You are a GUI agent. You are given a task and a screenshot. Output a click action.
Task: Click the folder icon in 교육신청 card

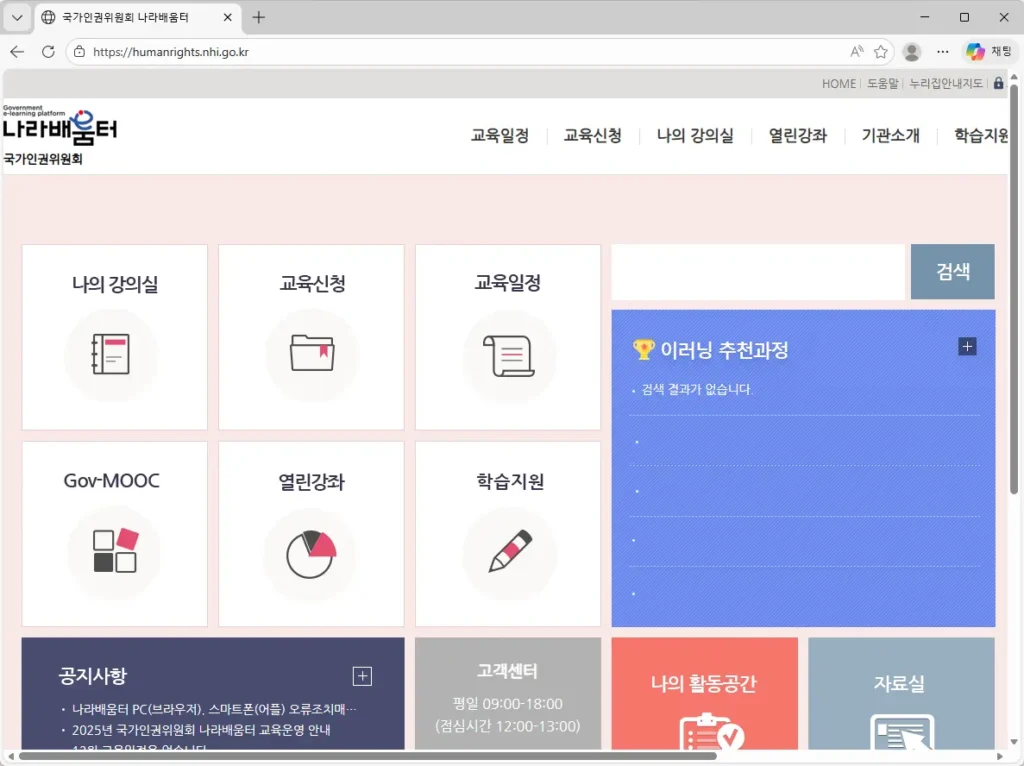310,355
